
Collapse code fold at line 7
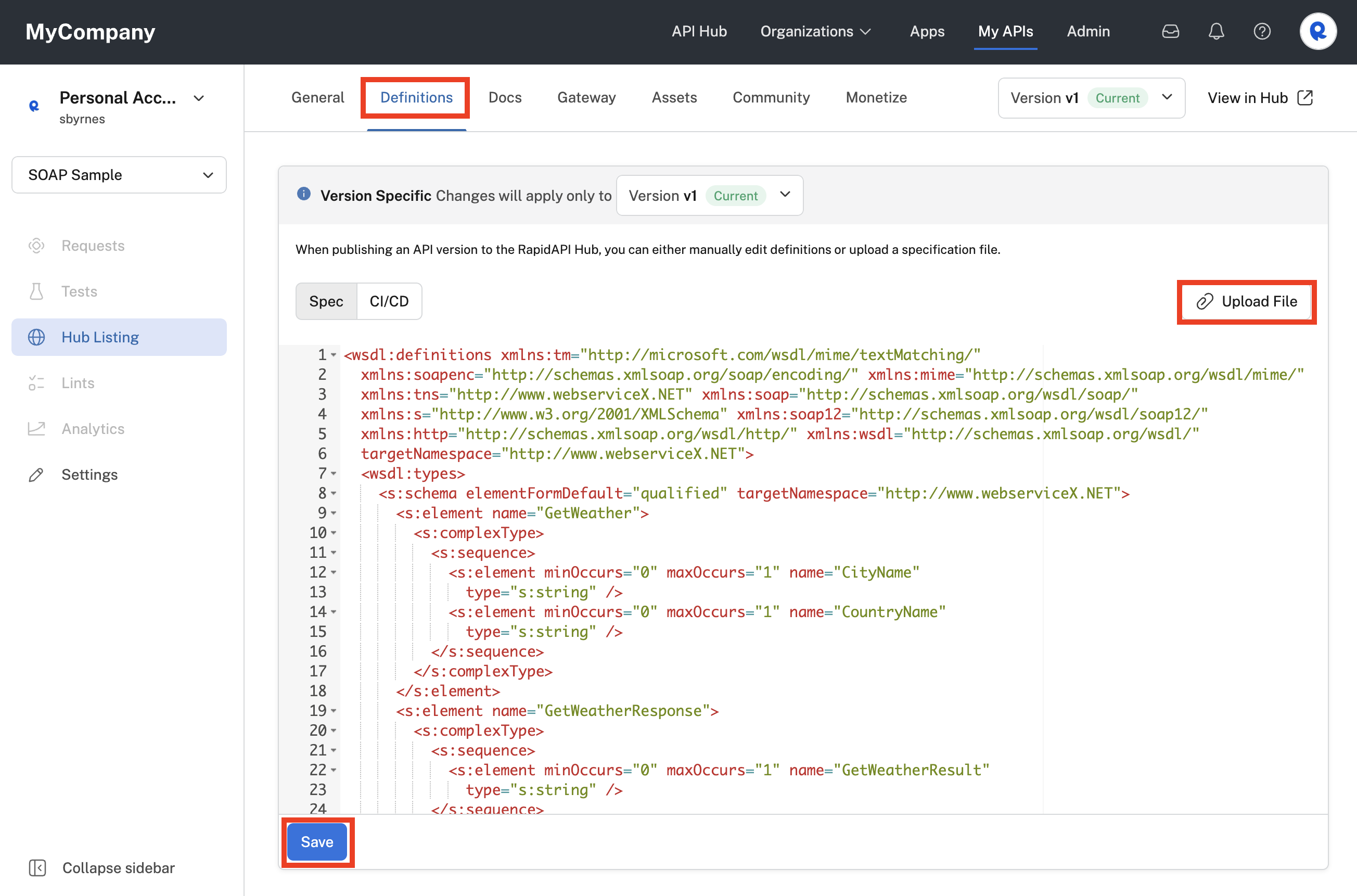334,473
